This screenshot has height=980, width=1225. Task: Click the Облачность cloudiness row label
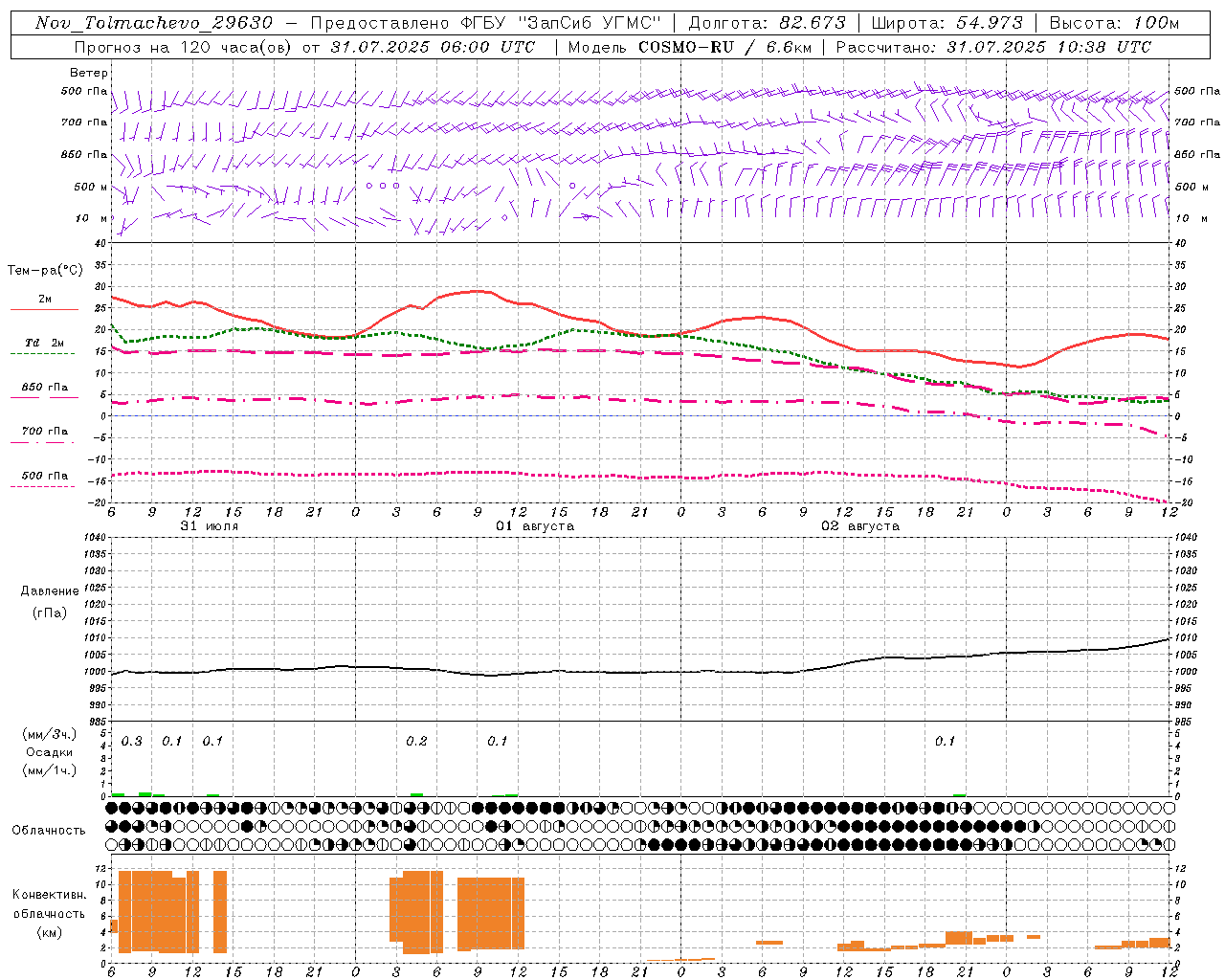[49, 830]
